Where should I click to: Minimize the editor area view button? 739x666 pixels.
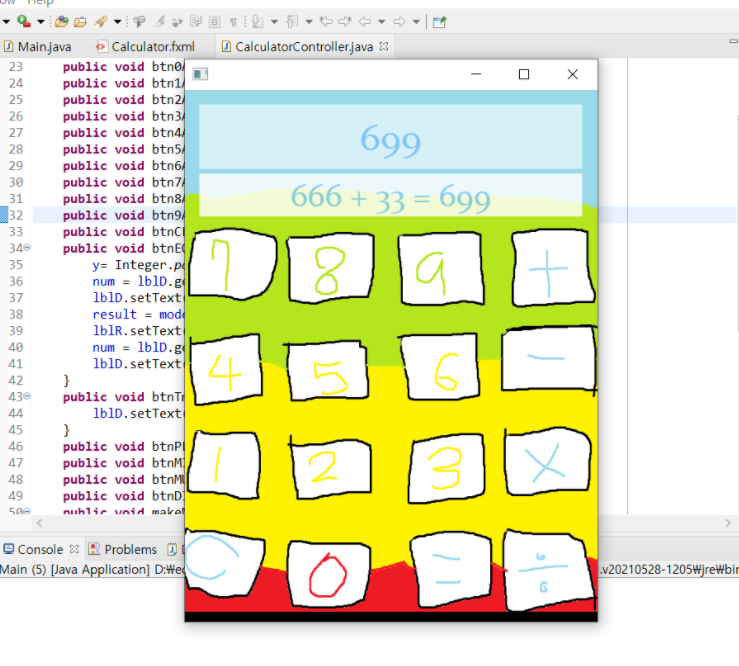pos(733,42)
